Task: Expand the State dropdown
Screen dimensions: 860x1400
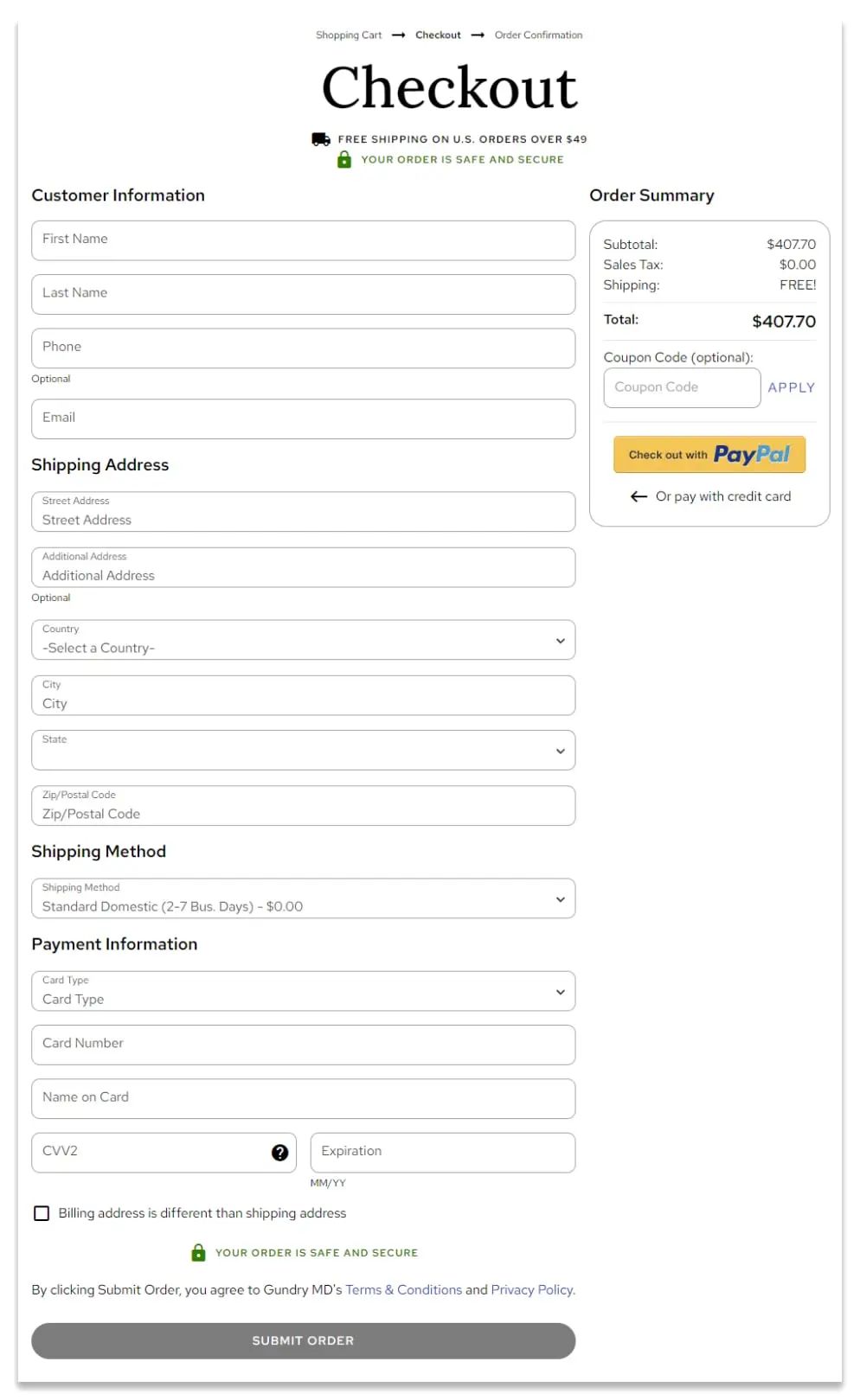Action: point(304,751)
